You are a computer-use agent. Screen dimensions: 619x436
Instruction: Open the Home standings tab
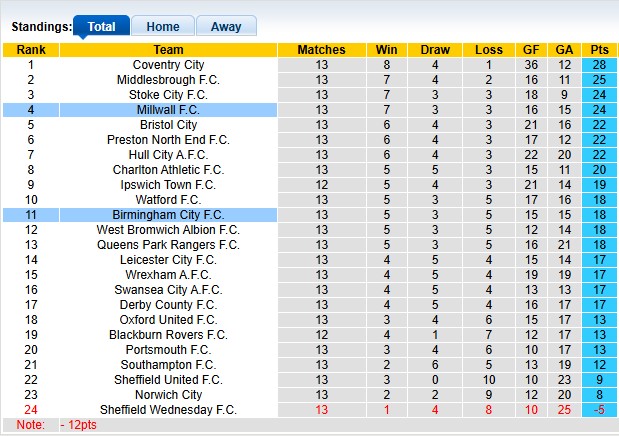pyautogui.click(x=162, y=27)
